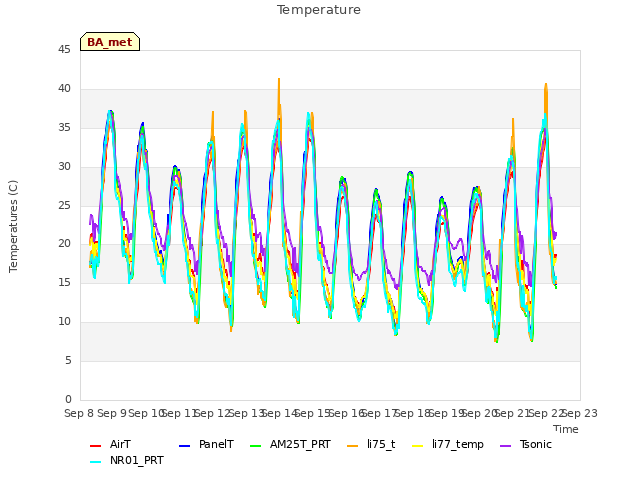The height and width of the screenshot is (480, 640).
Task: Click the Sep 8 tick label
Action: (79, 413)
